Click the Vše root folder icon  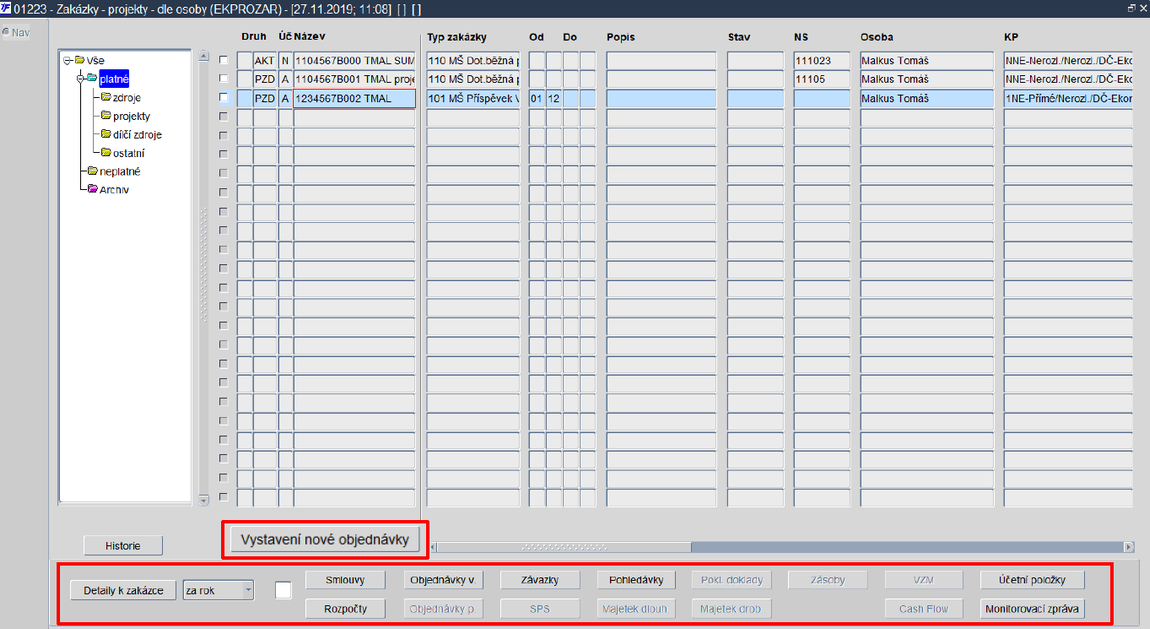click(79, 60)
